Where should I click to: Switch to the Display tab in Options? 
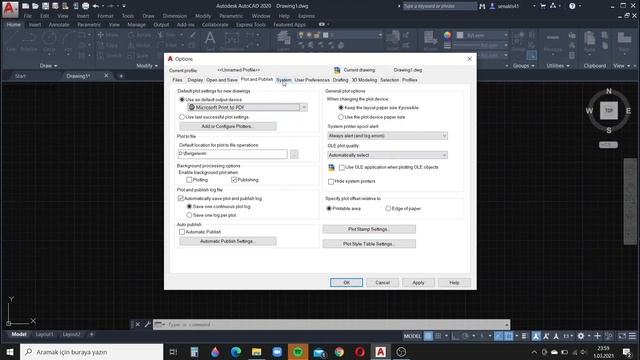pyautogui.click(x=195, y=80)
